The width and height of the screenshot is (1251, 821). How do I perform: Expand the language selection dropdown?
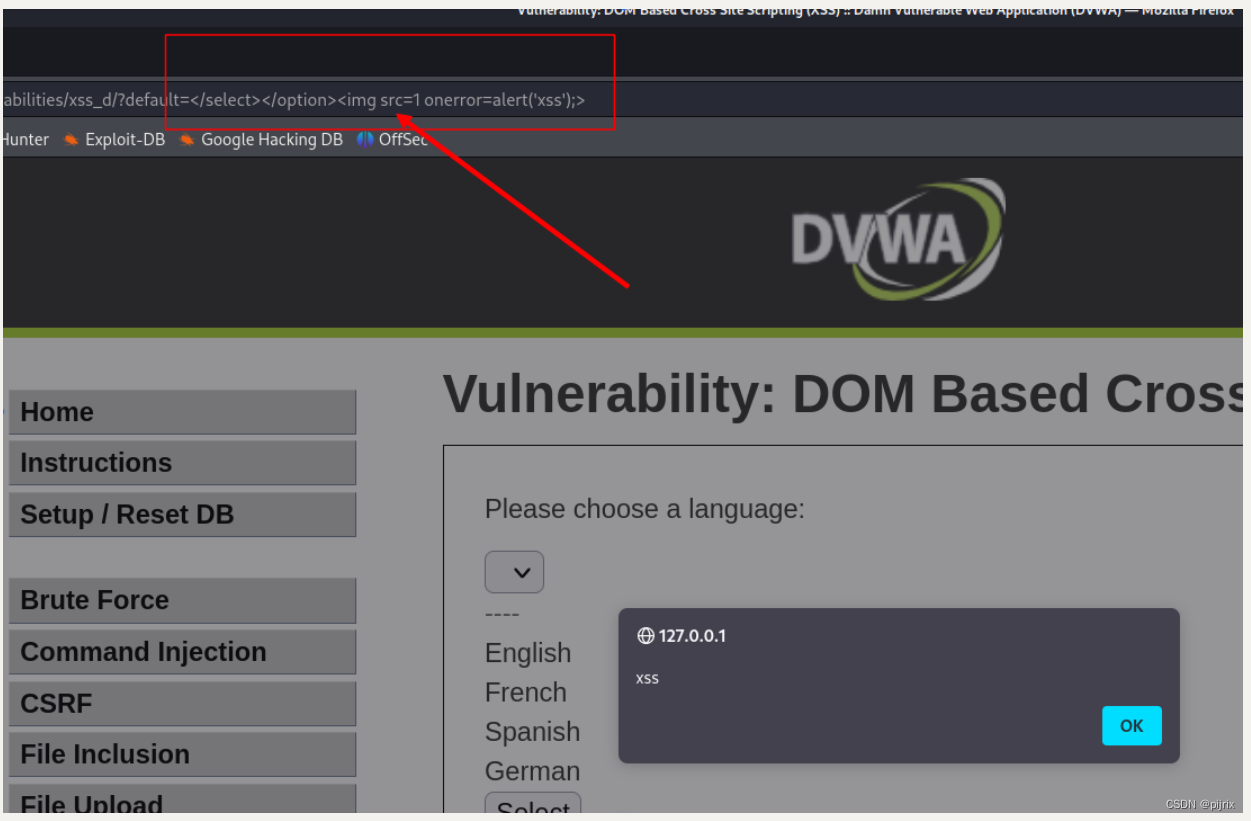coord(514,573)
